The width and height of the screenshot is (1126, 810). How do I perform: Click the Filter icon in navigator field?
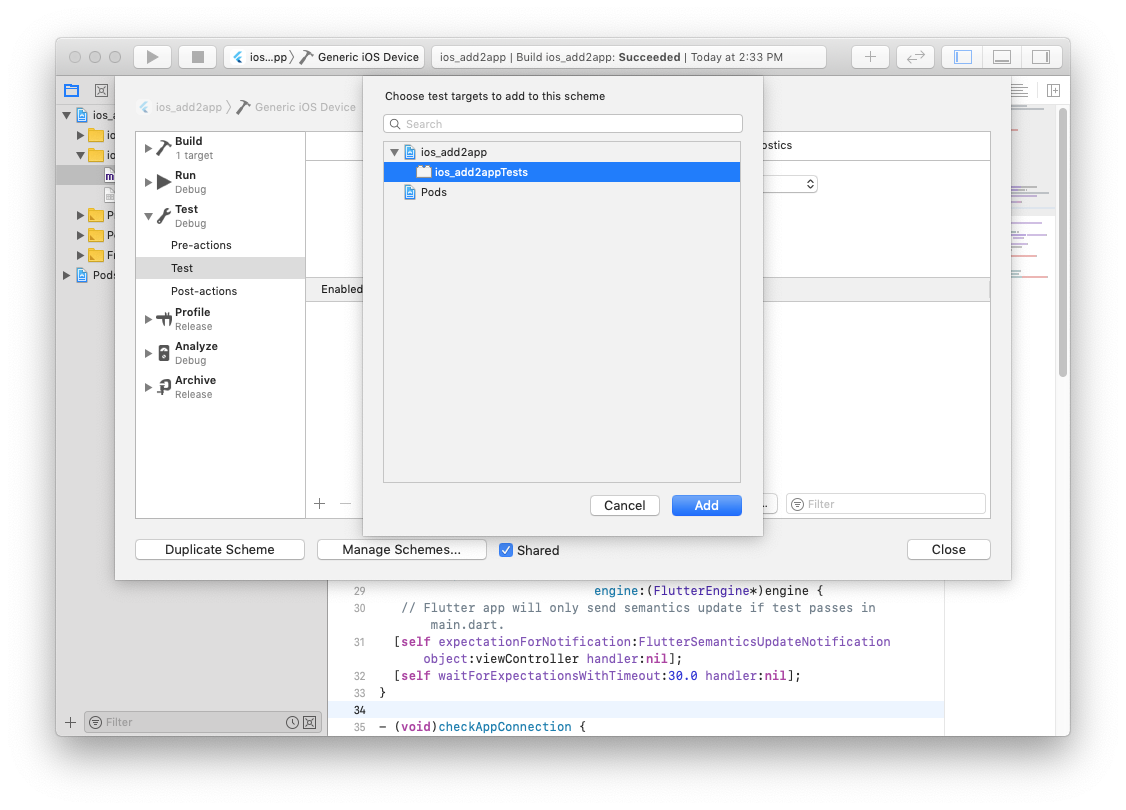[x=96, y=722]
